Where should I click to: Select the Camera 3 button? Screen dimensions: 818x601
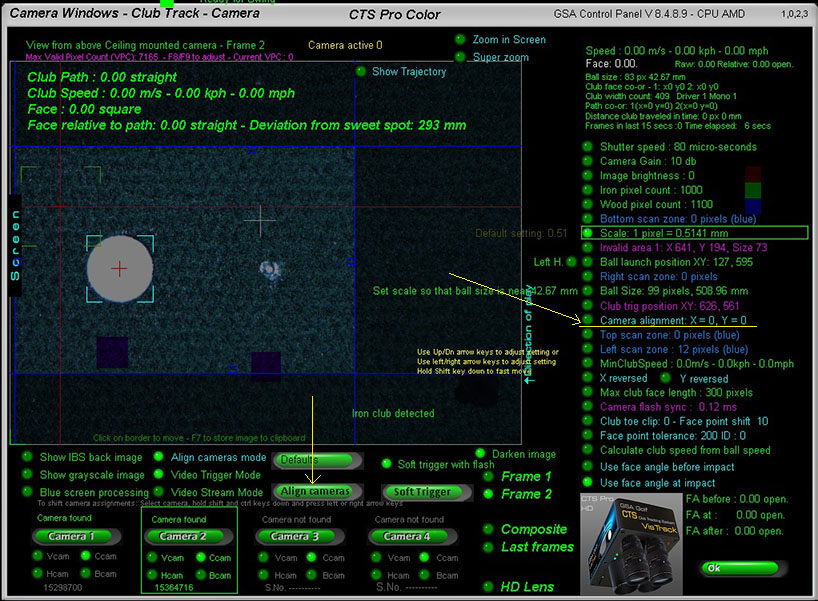[300, 536]
